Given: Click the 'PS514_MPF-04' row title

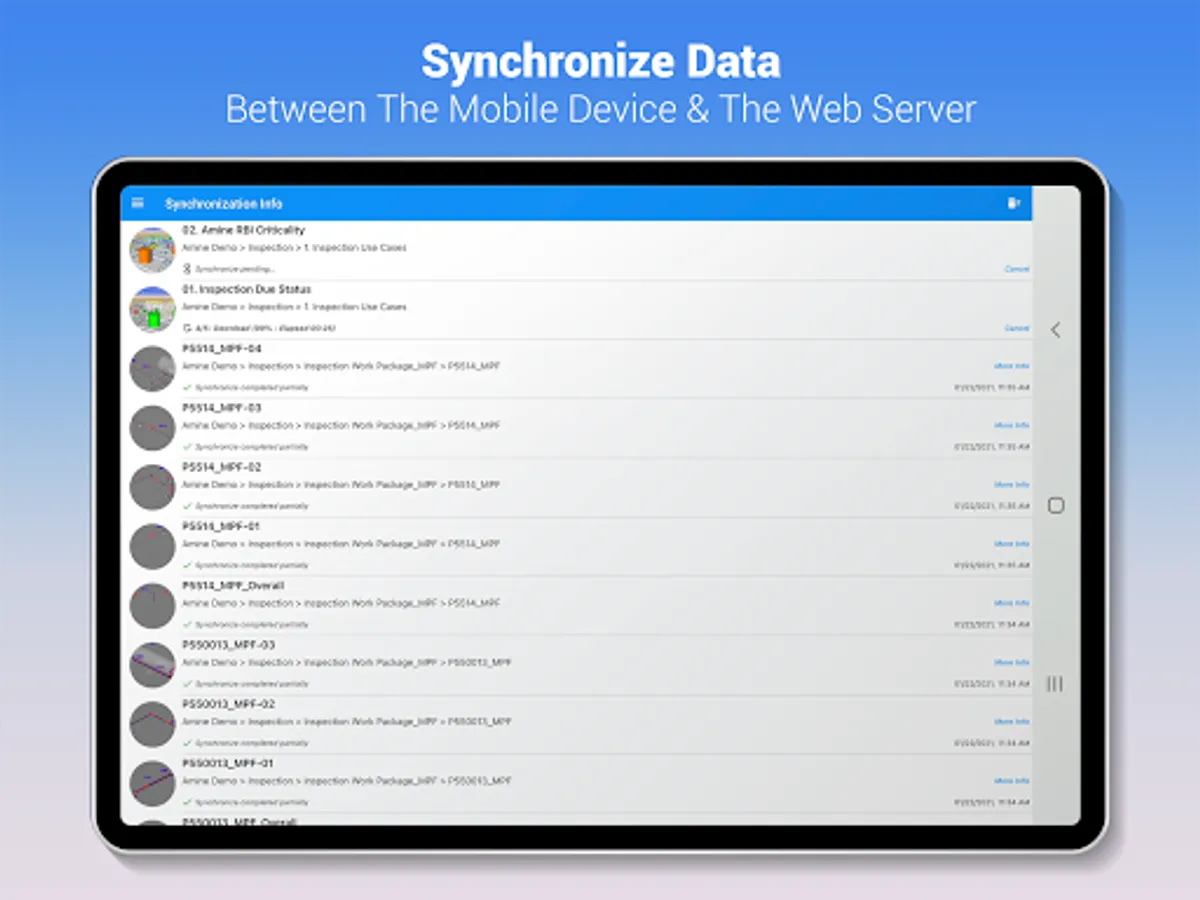Looking at the screenshot, I should [222, 348].
